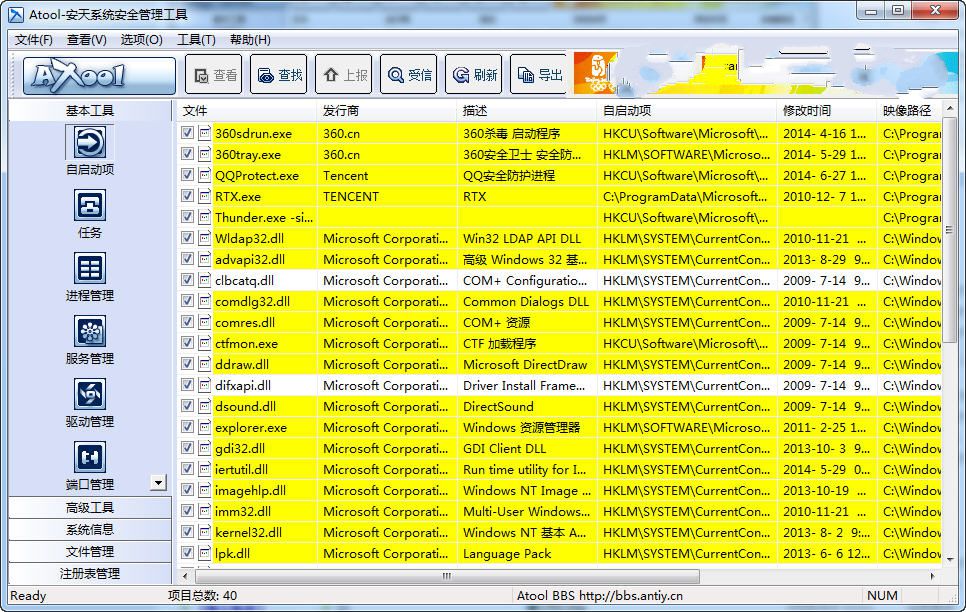Screen dimensions: 966x612
Task: Open the 自启动项 startup items tool
Action: coord(89,142)
